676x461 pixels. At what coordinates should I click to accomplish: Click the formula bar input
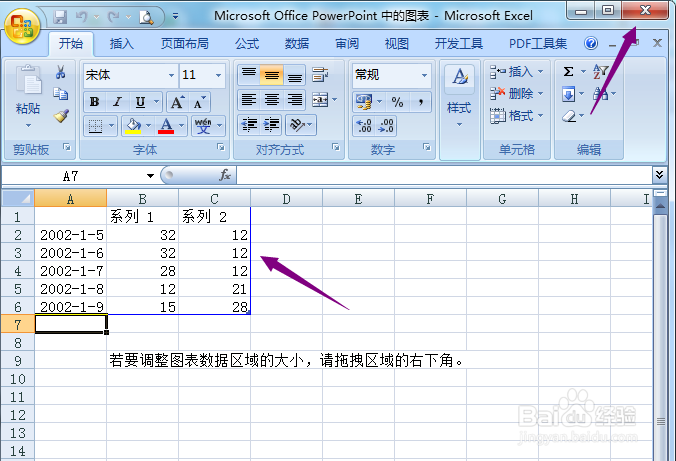[444, 175]
